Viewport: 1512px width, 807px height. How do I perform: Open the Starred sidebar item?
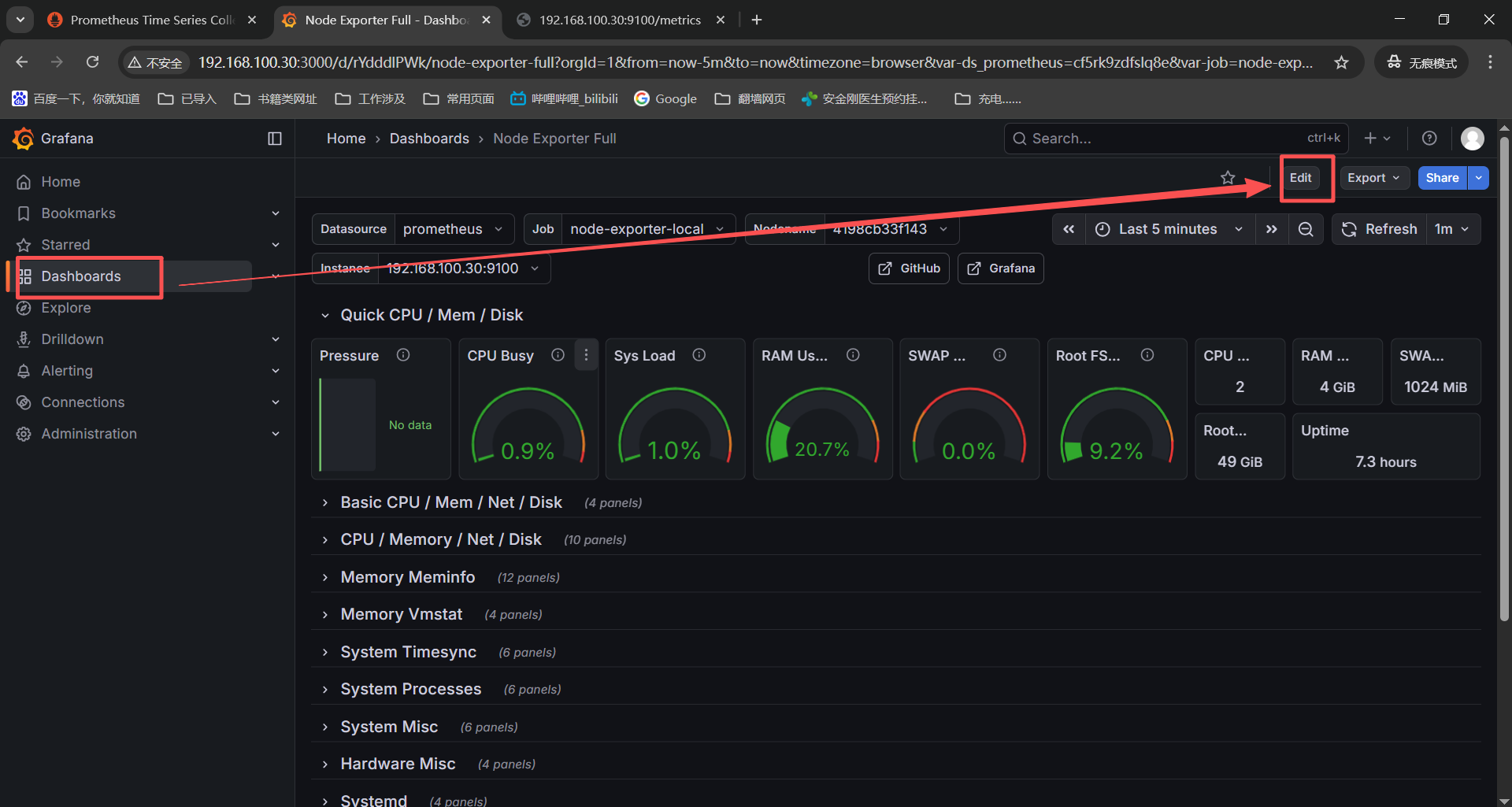(x=65, y=245)
